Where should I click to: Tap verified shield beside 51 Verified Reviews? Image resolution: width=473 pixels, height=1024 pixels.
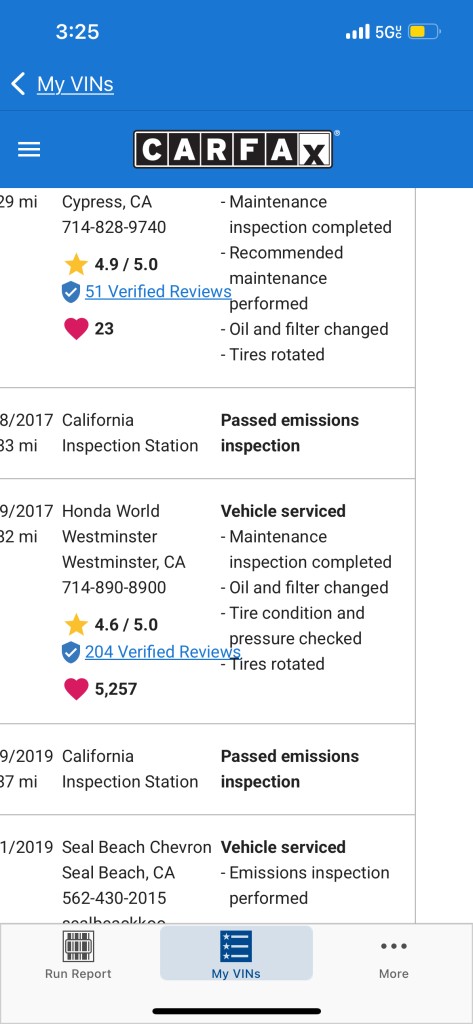(71, 292)
